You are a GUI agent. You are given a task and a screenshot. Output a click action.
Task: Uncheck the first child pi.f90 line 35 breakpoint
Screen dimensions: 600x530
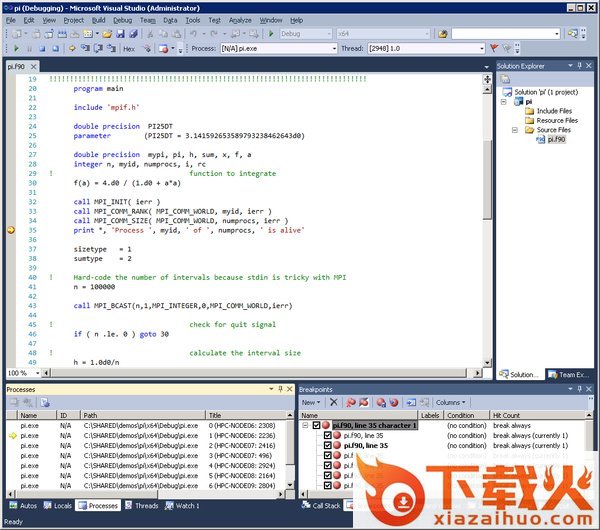327,436
